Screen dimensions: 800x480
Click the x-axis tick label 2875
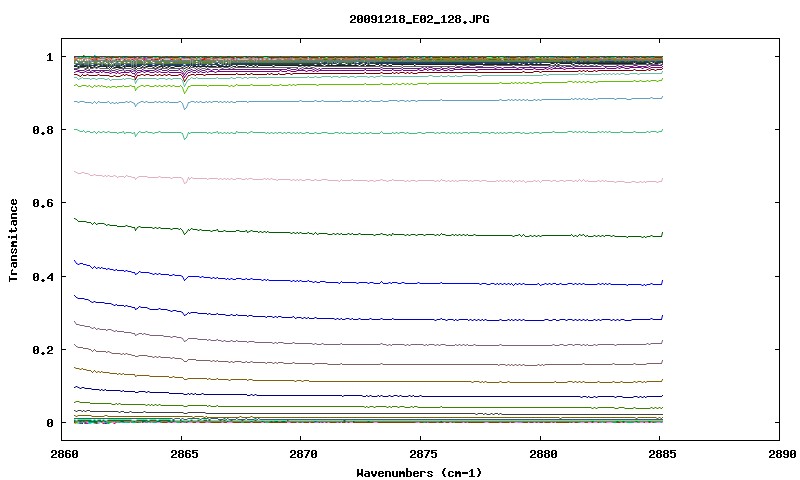pyautogui.click(x=422, y=454)
